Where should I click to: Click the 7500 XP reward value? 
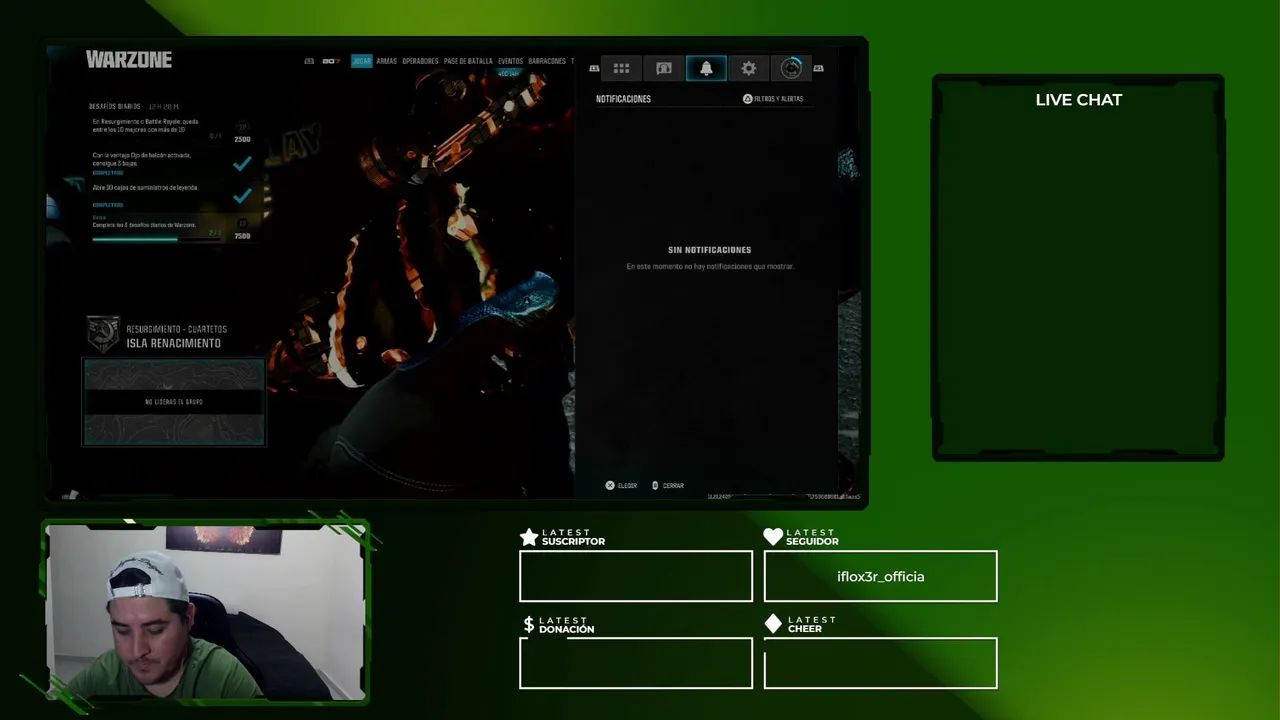tap(242, 237)
